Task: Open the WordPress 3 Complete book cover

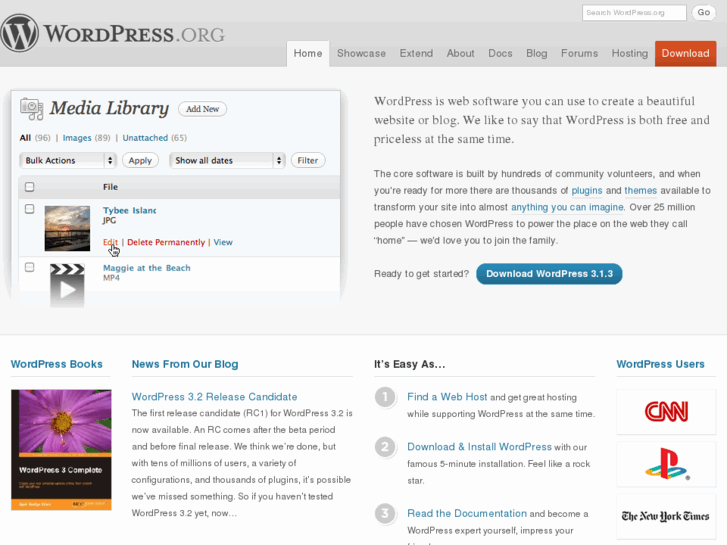Action: (x=61, y=450)
